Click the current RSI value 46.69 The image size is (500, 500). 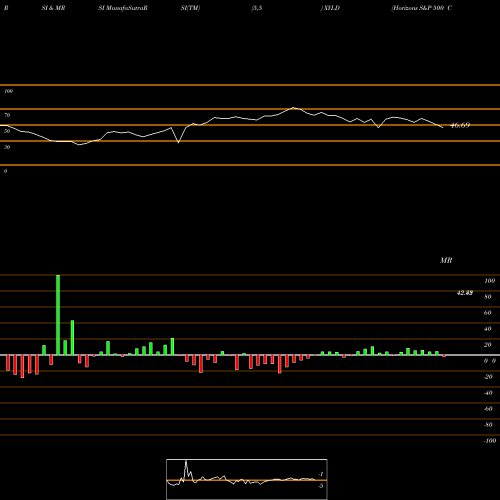[460, 125]
